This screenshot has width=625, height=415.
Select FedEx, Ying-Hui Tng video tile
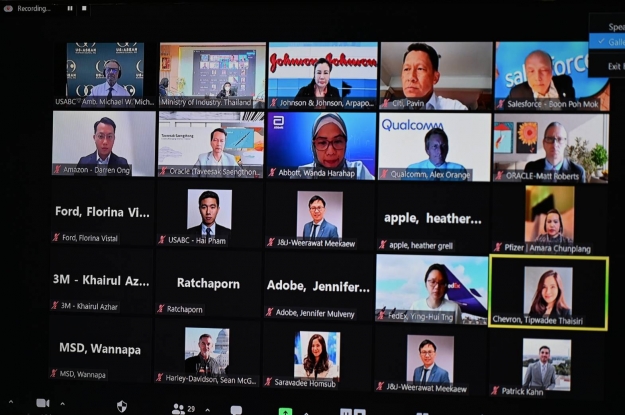point(432,289)
